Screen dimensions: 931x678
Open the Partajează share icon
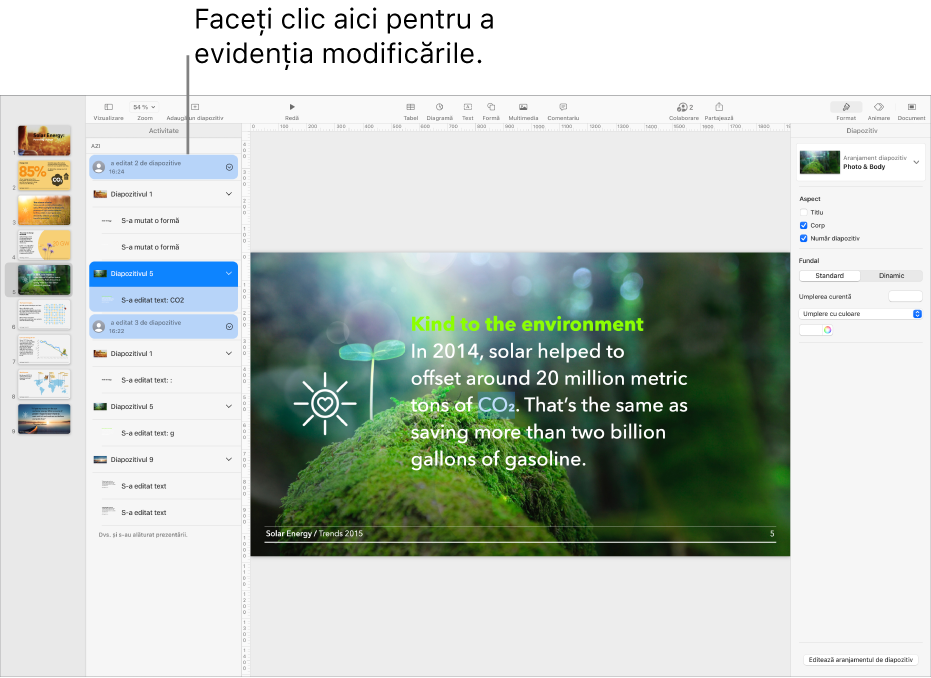click(x=718, y=107)
